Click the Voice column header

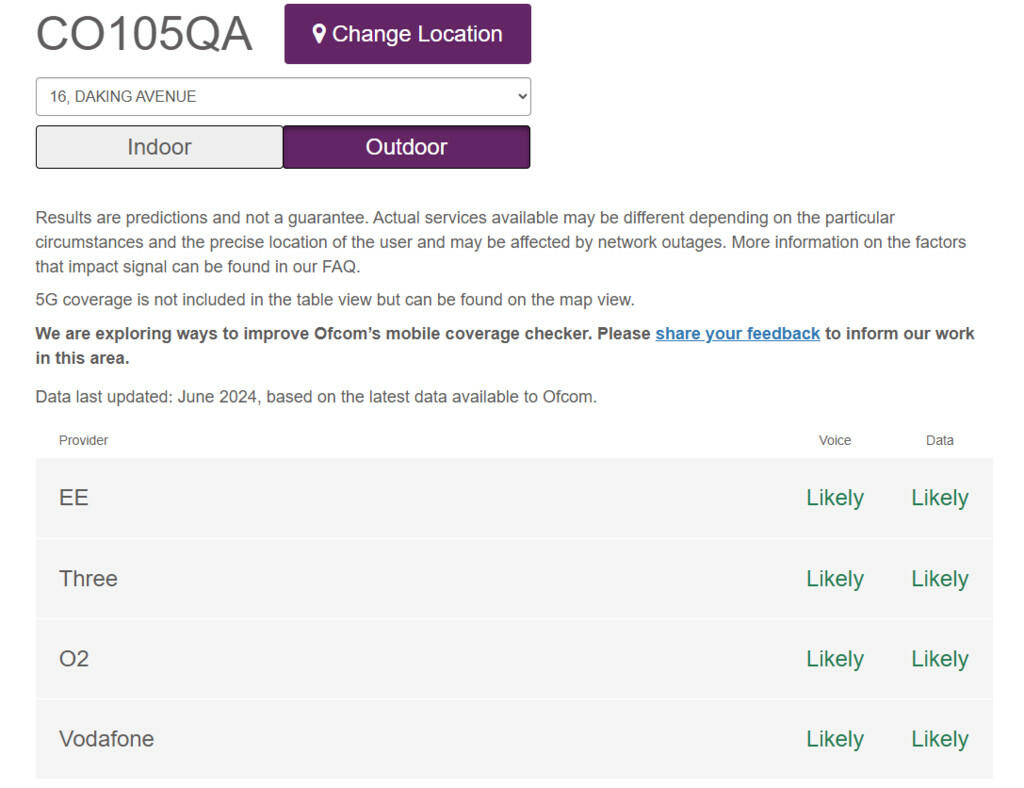coord(835,440)
